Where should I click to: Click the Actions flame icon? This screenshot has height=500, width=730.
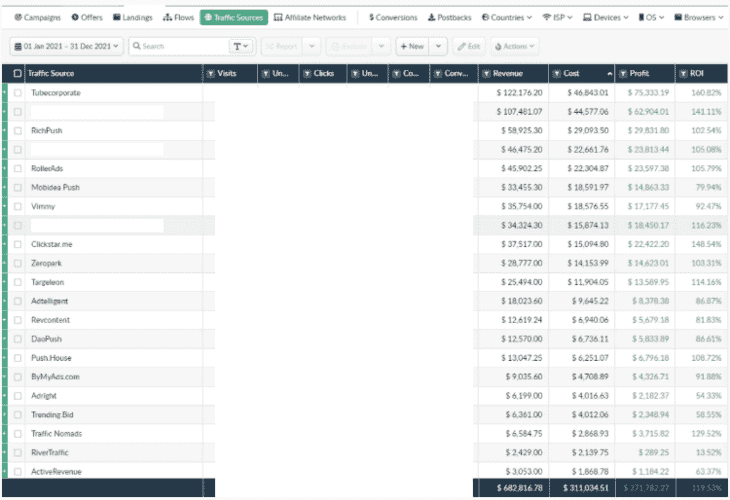[498, 47]
